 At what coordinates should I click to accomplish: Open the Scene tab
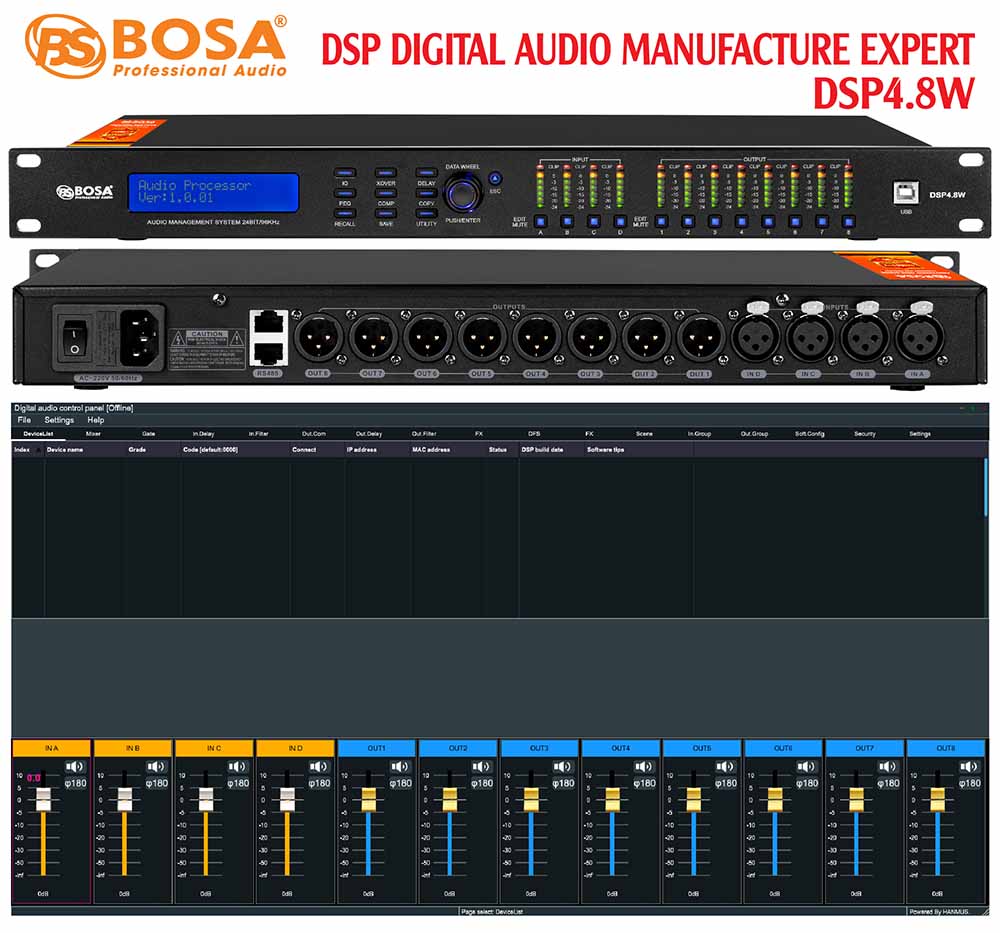click(644, 434)
